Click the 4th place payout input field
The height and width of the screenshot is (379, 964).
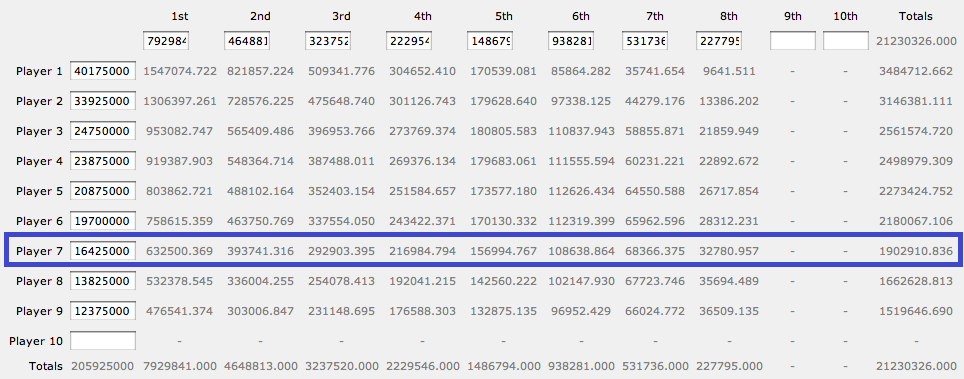point(409,41)
